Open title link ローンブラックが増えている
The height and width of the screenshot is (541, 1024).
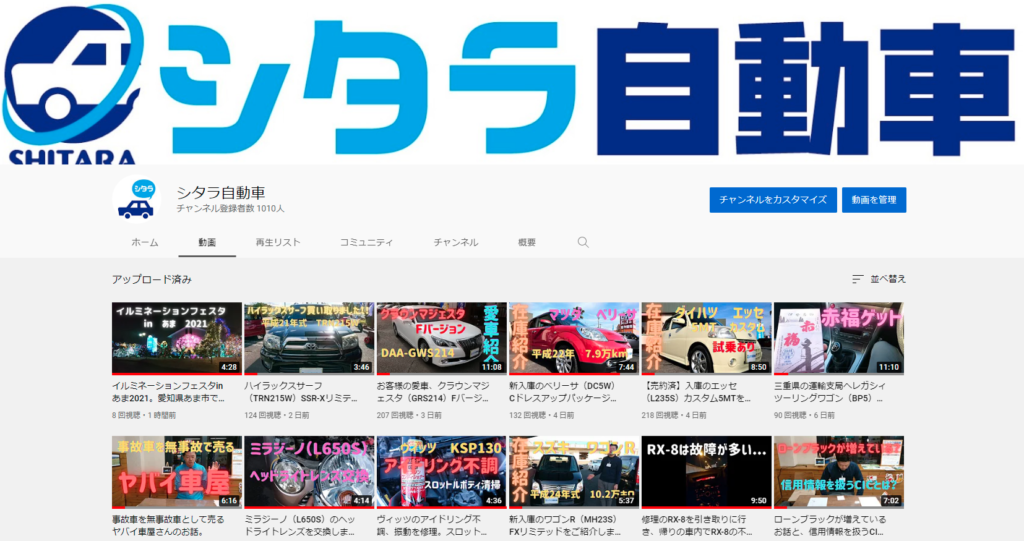(x=830, y=526)
